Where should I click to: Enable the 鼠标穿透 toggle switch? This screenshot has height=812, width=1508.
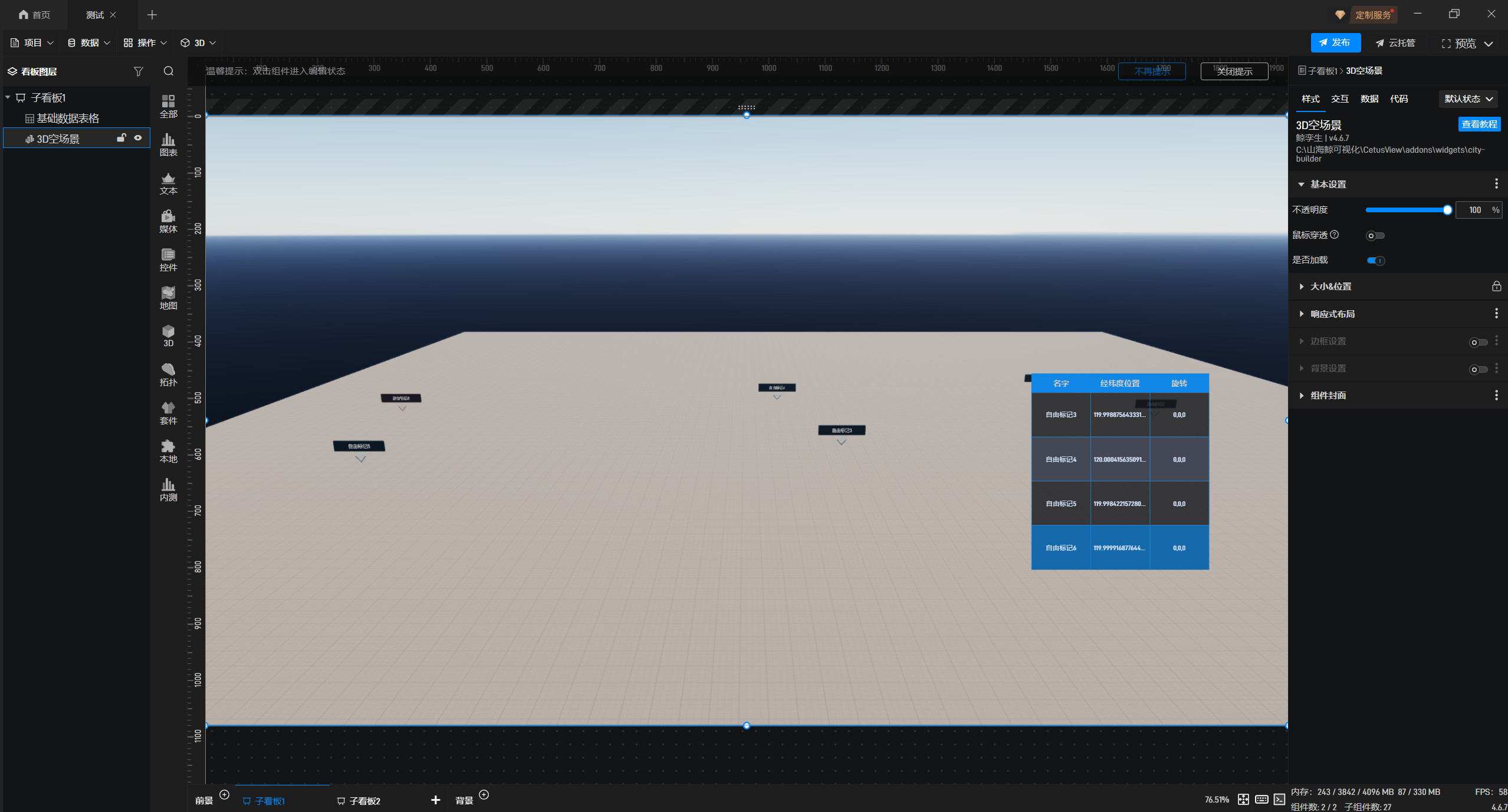tap(1375, 236)
